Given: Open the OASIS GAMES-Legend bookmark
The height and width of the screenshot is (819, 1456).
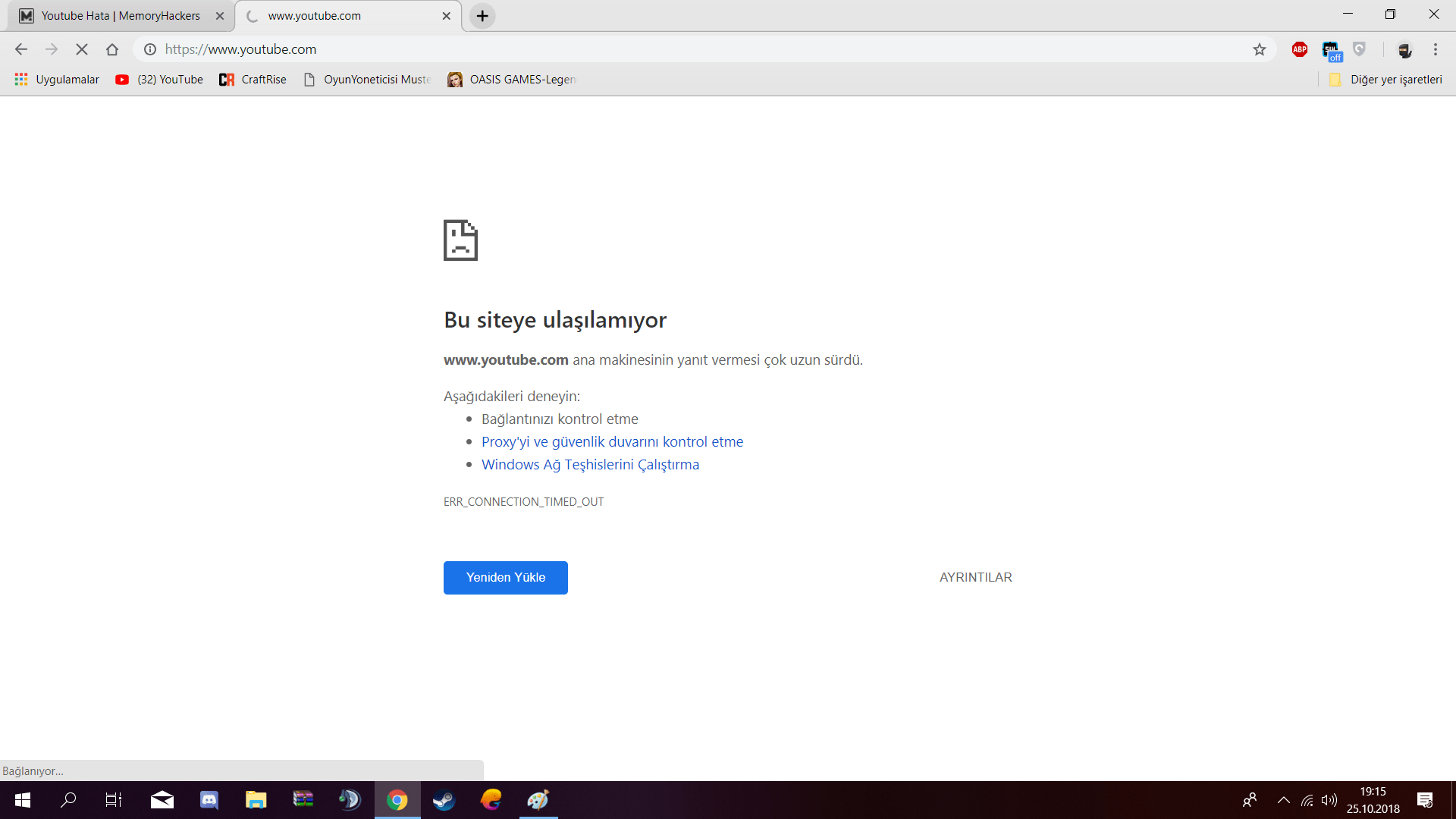Looking at the screenshot, I should (x=512, y=80).
